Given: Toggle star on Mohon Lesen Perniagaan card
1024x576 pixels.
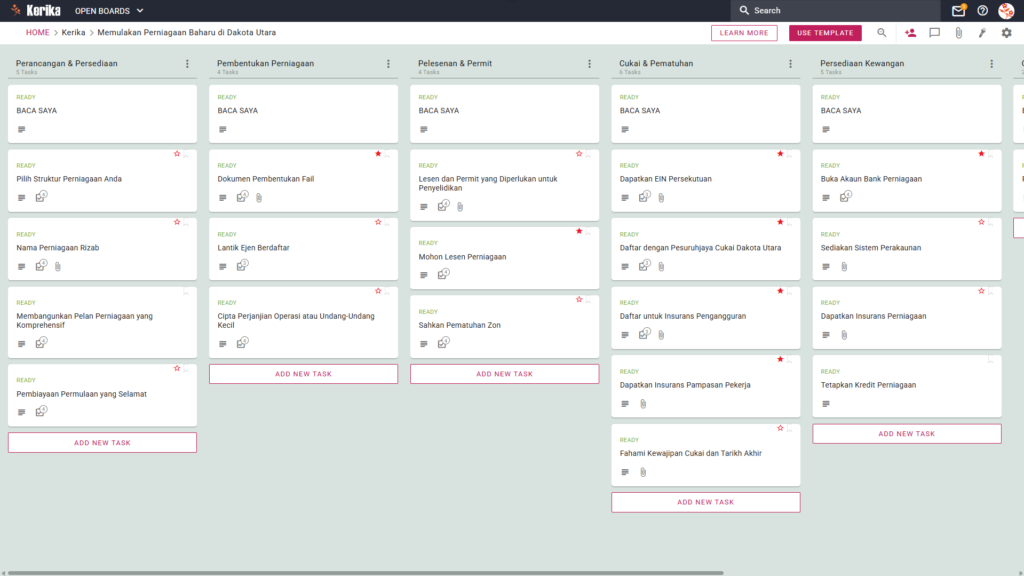Looking at the screenshot, I should [x=579, y=231].
